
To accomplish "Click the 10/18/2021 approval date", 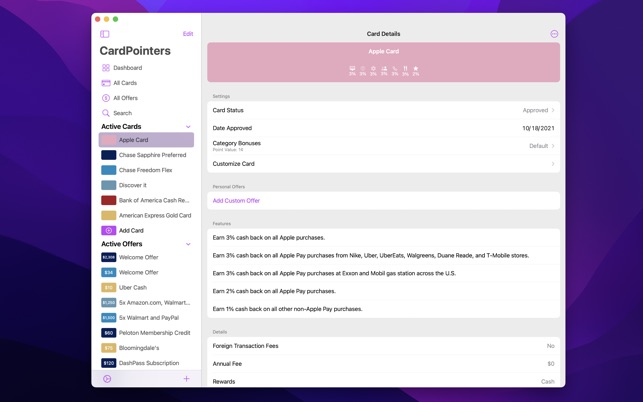I will click(x=538, y=128).
